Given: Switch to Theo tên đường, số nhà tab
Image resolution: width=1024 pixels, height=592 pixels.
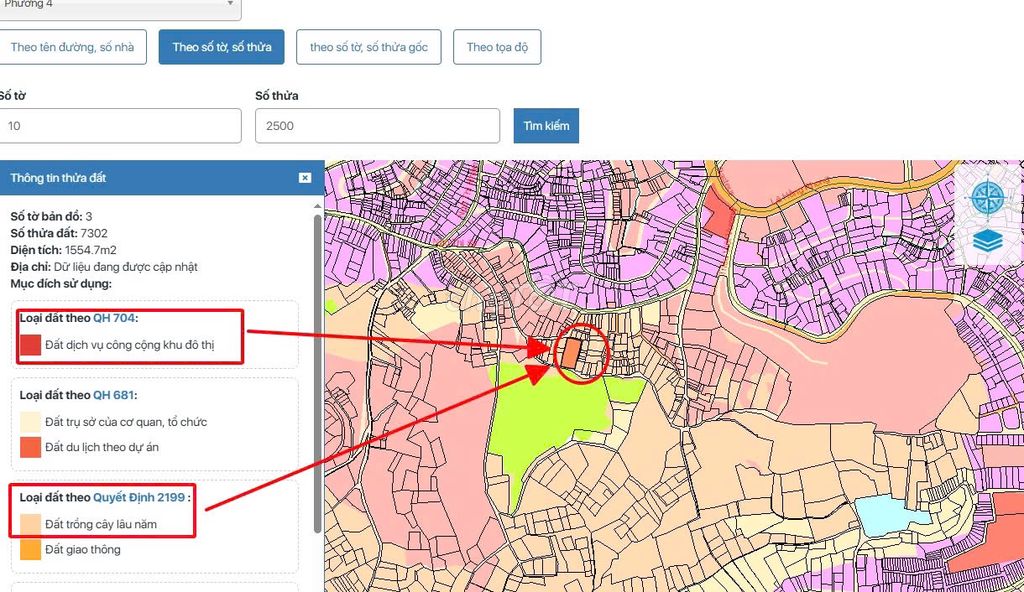Looking at the screenshot, I should coord(72,47).
